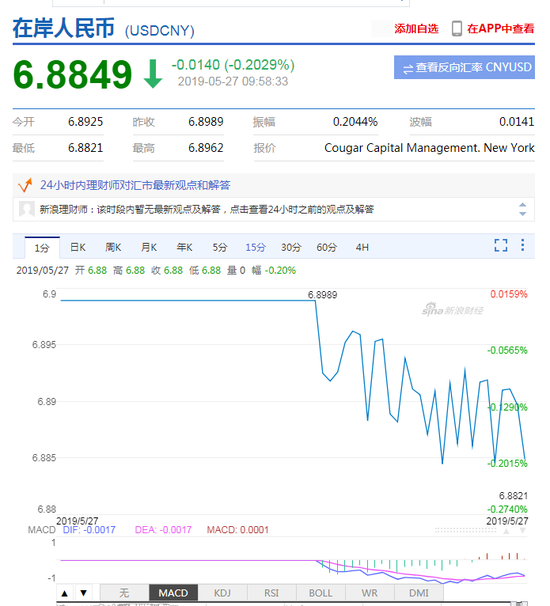Image resolution: width=550 pixels, height=606 pixels.
Task: Click the black down triangle below the indicators
Action: click(83, 593)
